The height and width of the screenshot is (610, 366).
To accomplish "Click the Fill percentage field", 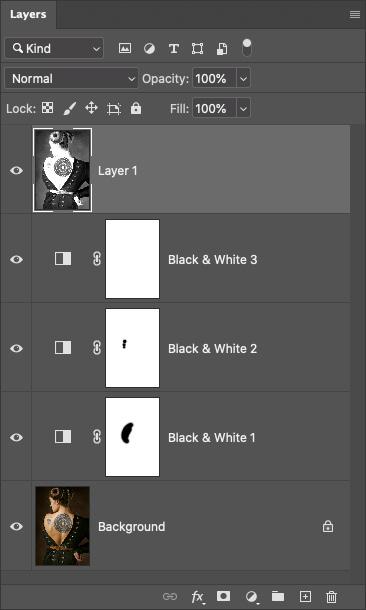I will click(x=214, y=108).
